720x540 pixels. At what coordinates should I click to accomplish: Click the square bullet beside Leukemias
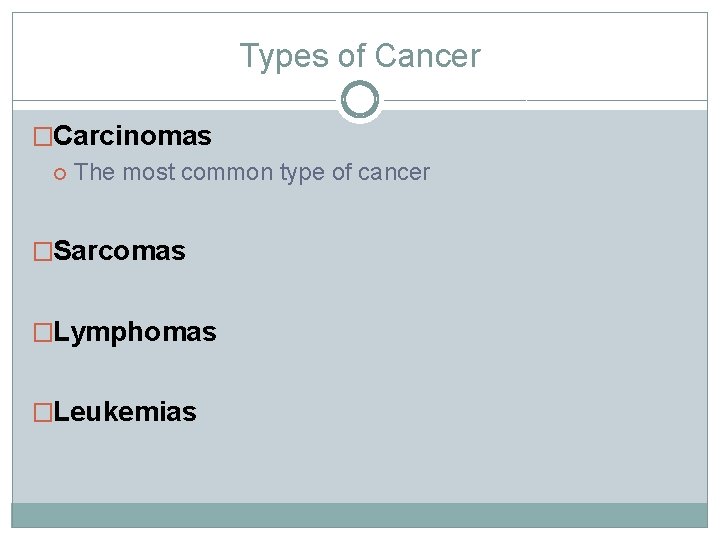(x=43, y=412)
